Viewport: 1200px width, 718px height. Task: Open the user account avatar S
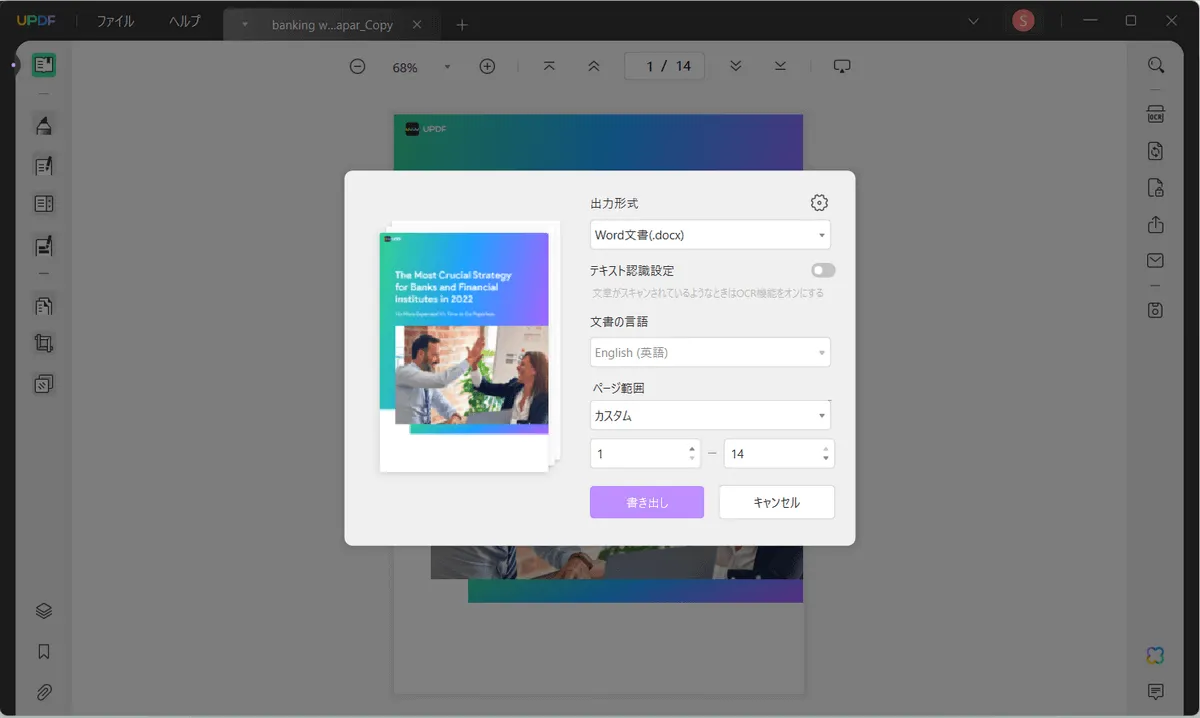pyautogui.click(x=1023, y=20)
